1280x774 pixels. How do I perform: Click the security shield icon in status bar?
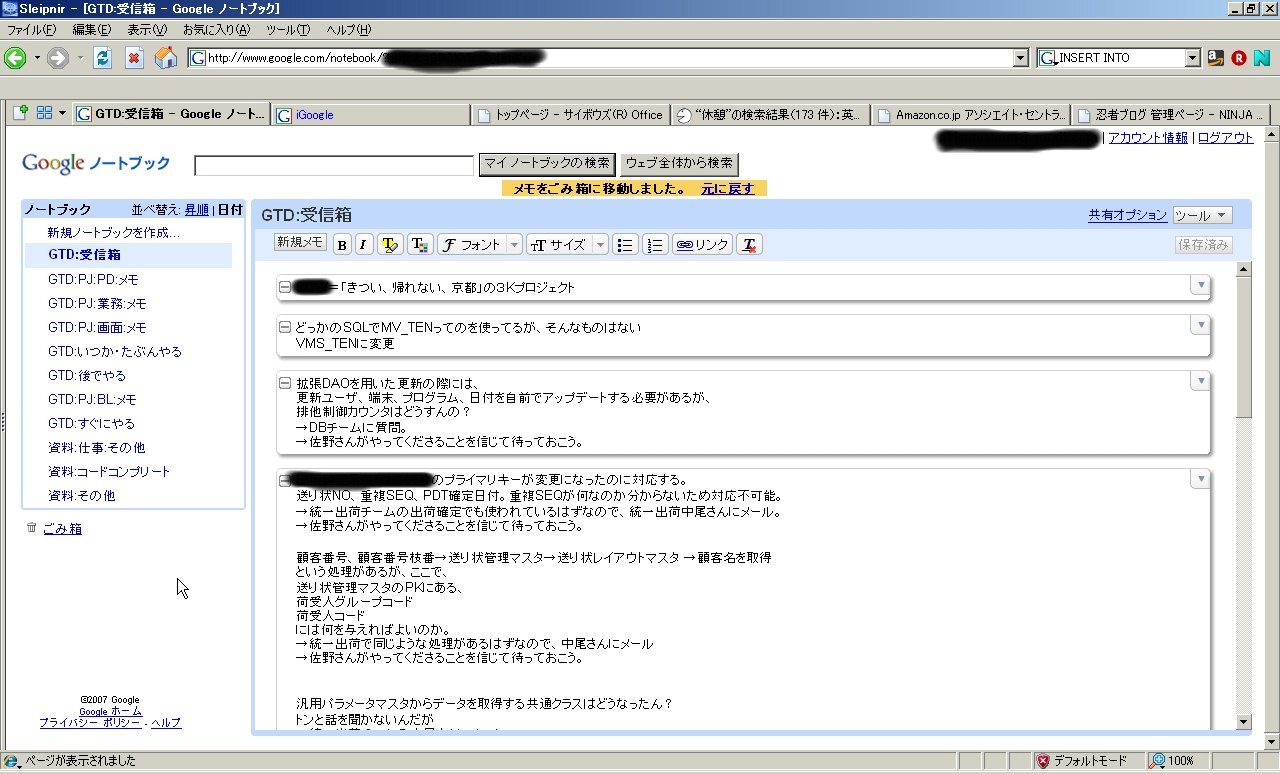point(1042,761)
